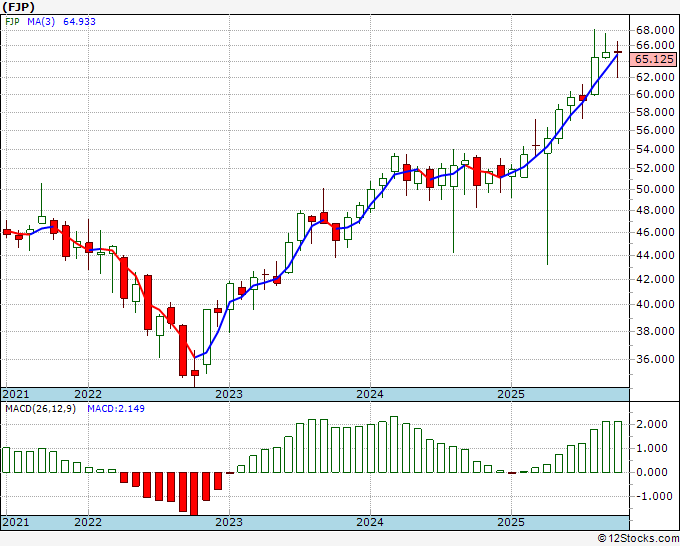Click the 42.000 price axis label
This screenshot has height=546, width=680.
point(655,279)
